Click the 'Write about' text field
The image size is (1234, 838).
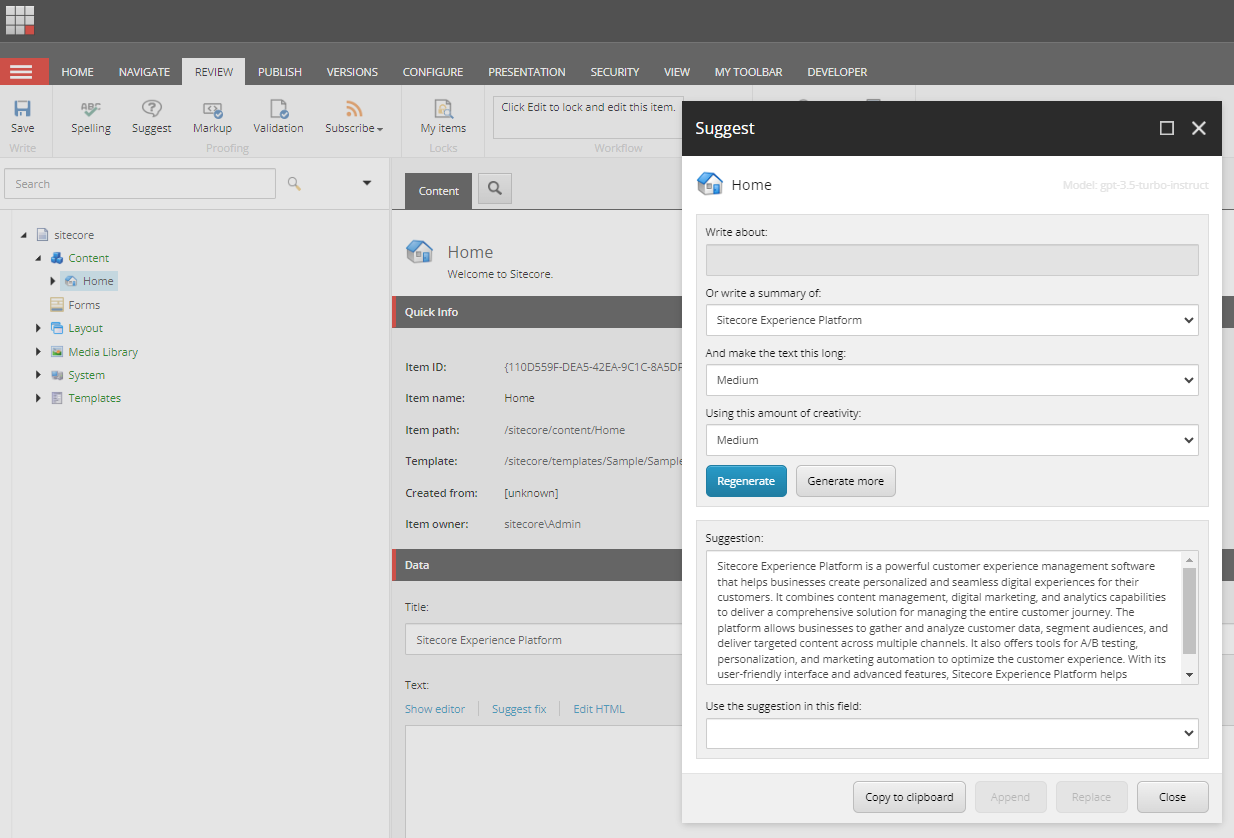(x=952, y=260)
